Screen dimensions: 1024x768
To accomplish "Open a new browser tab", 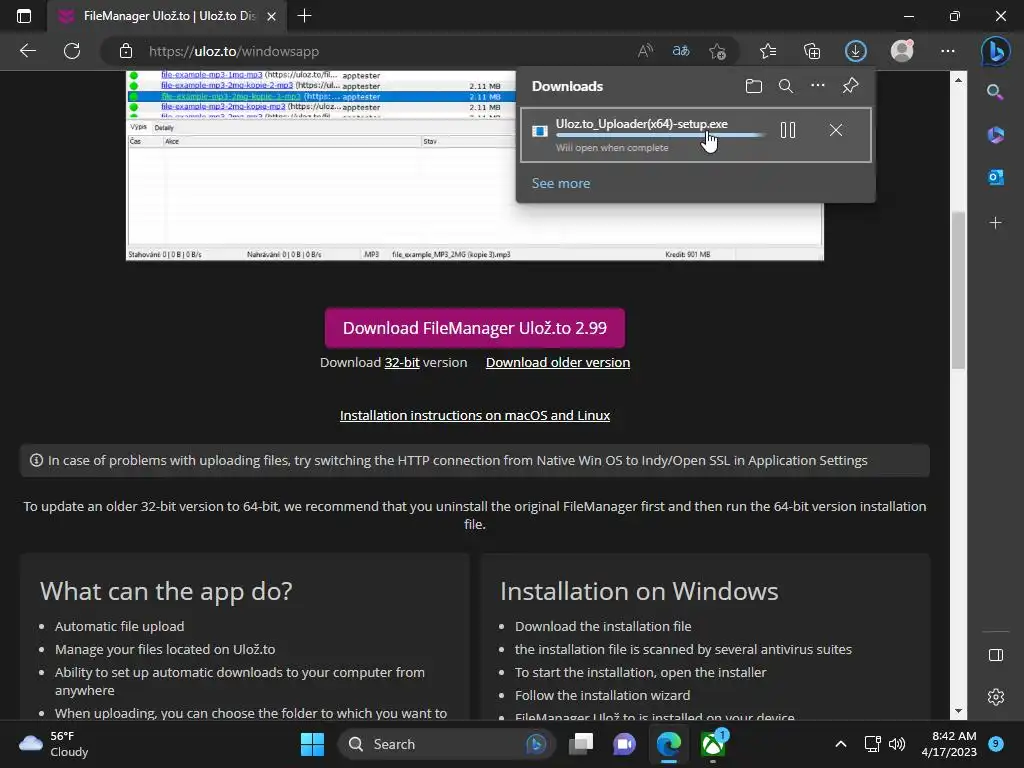I will click(304, 16).
